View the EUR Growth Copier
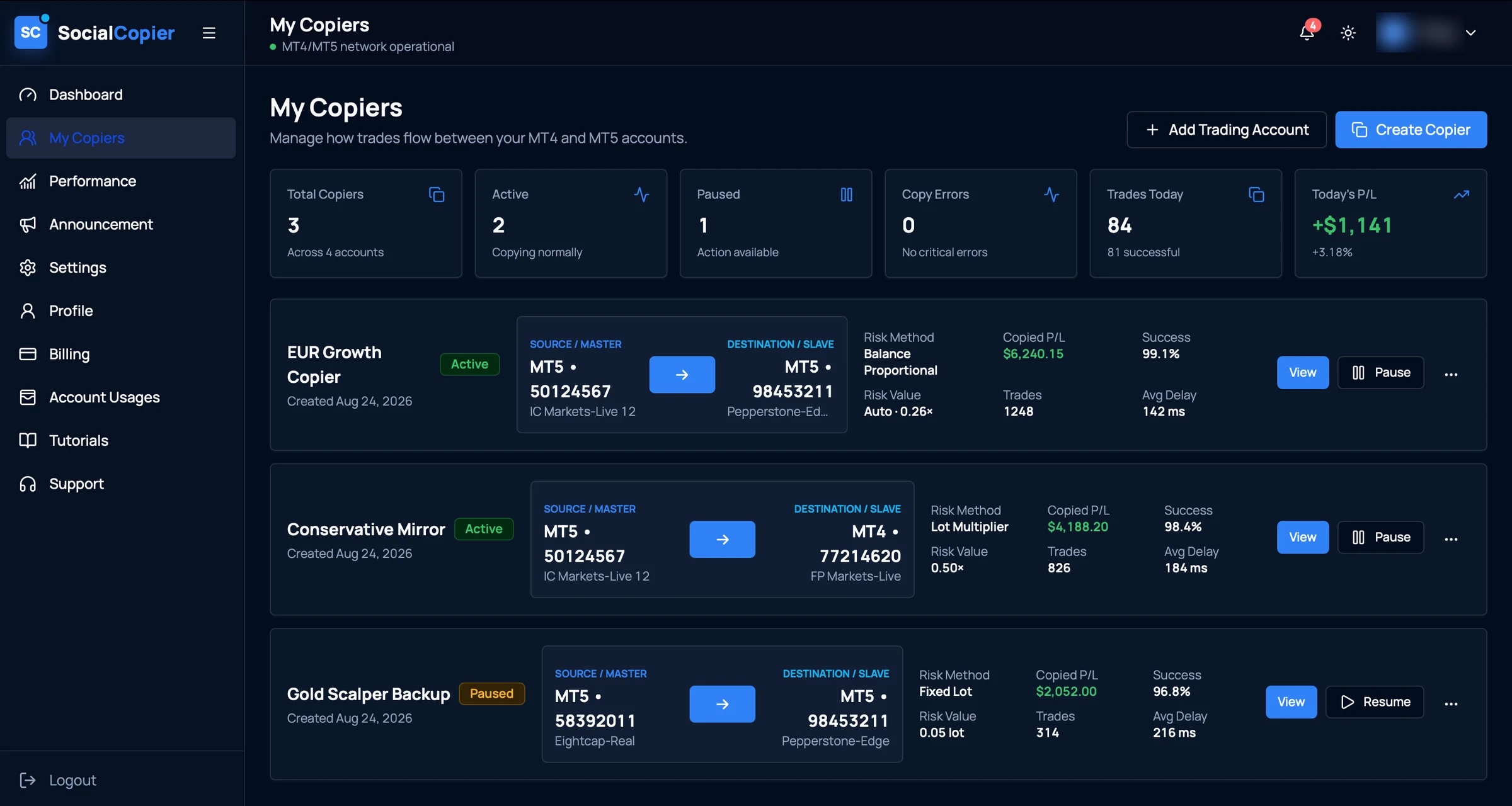Screen dimensions: 1512x806 click(1302, 373)
